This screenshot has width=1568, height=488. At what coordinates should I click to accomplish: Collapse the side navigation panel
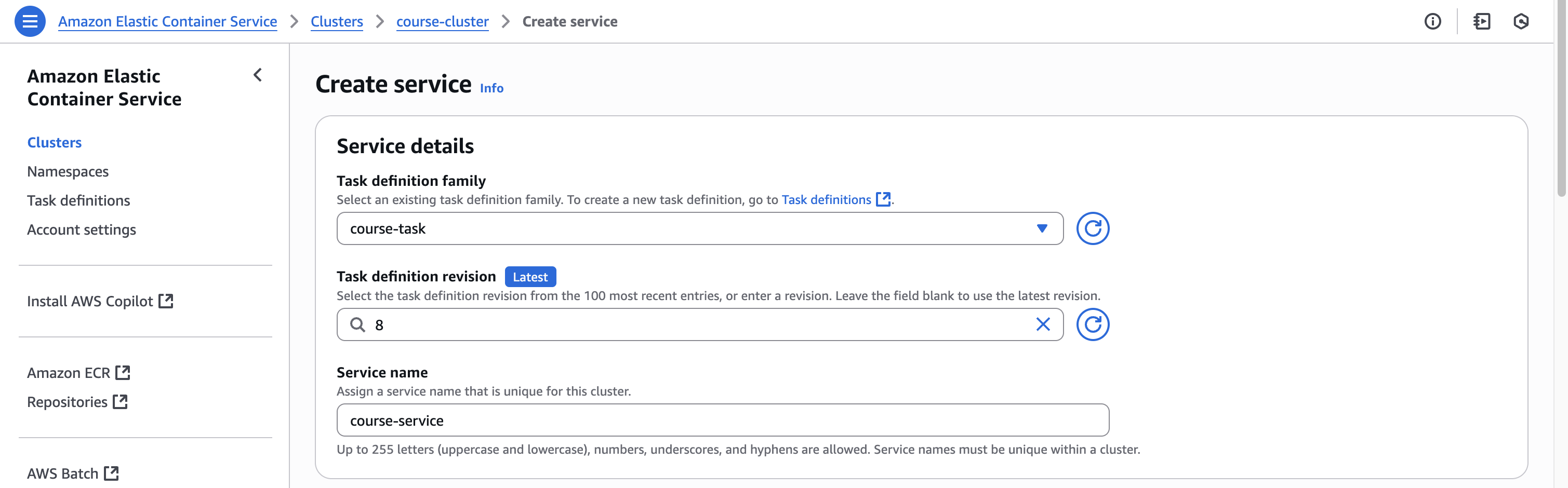click(258, 75)
